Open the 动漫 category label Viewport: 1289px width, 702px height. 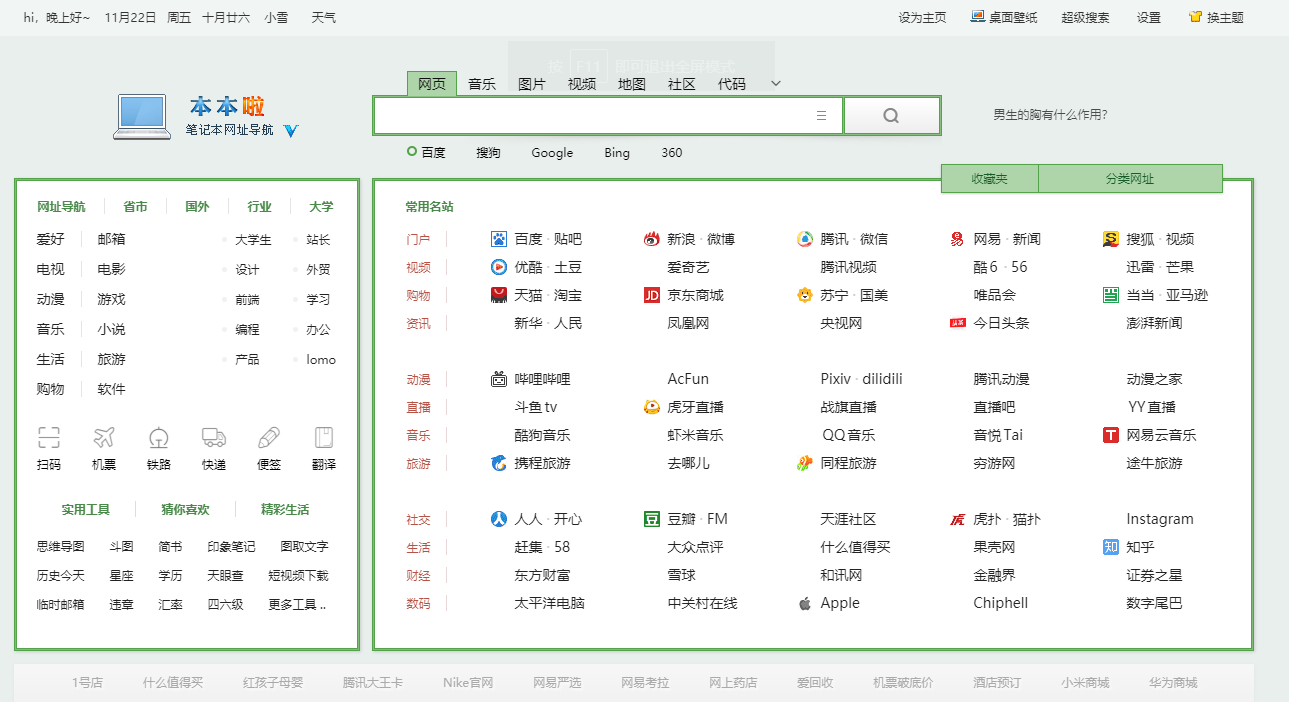[x=418, y=379]
